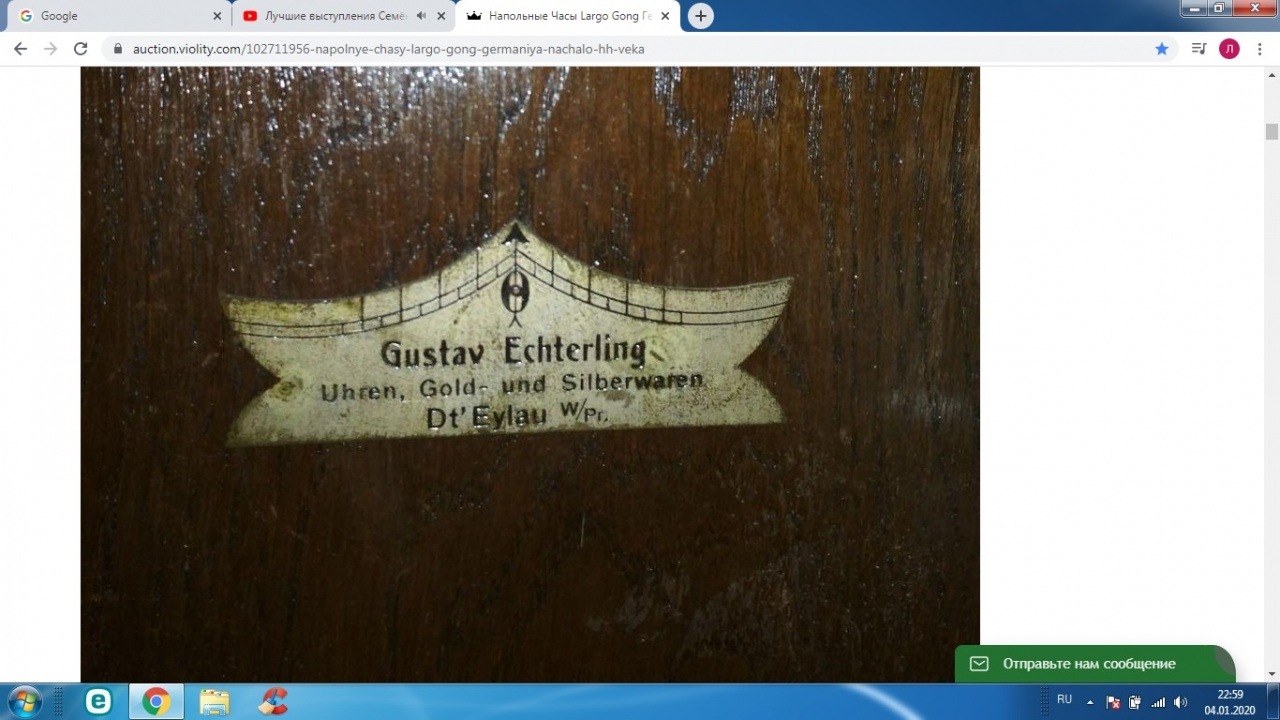View site info via padlock icon
1280x720 pixels.
point(117,49)
